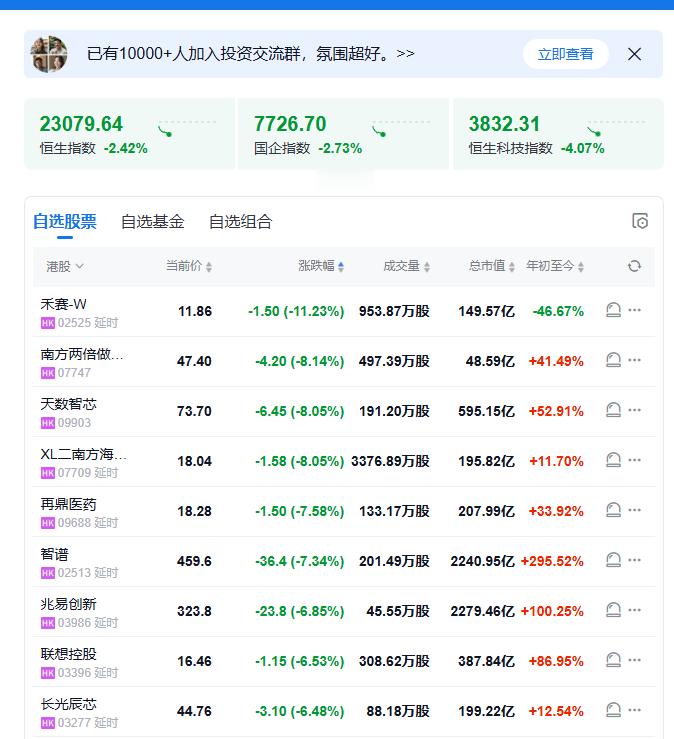Click the 02513 stock code

[x=74, y=573]
